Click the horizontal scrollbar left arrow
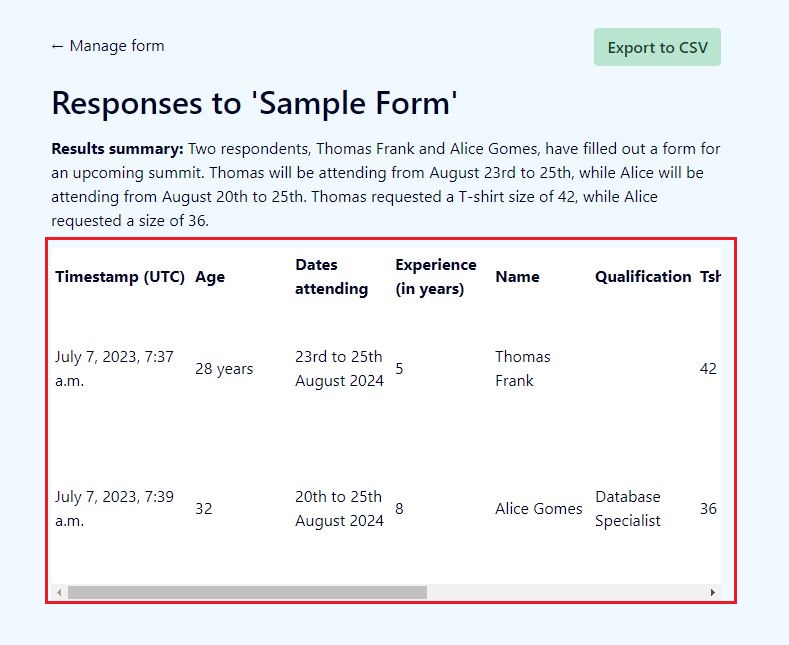 pos(59,593)
